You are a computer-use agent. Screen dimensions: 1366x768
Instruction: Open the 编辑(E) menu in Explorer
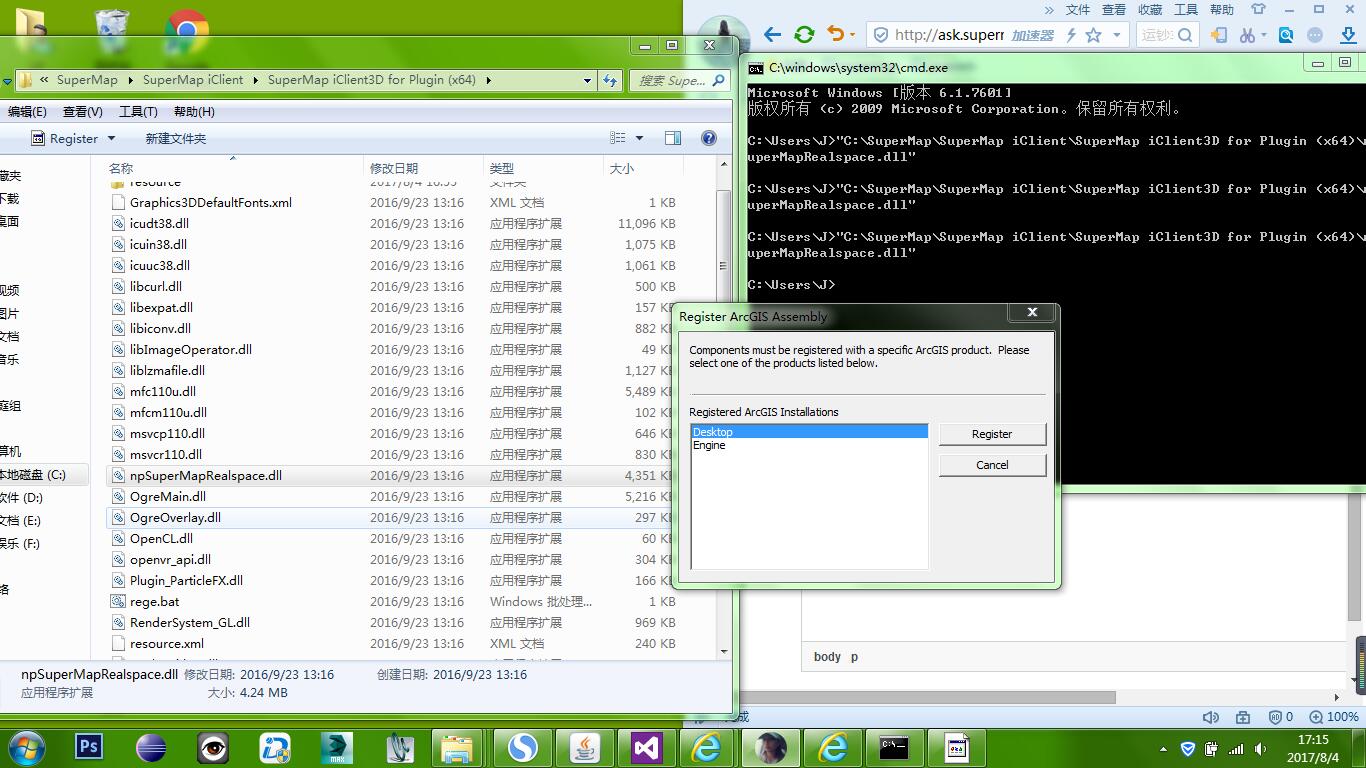(x=27, y=111)
